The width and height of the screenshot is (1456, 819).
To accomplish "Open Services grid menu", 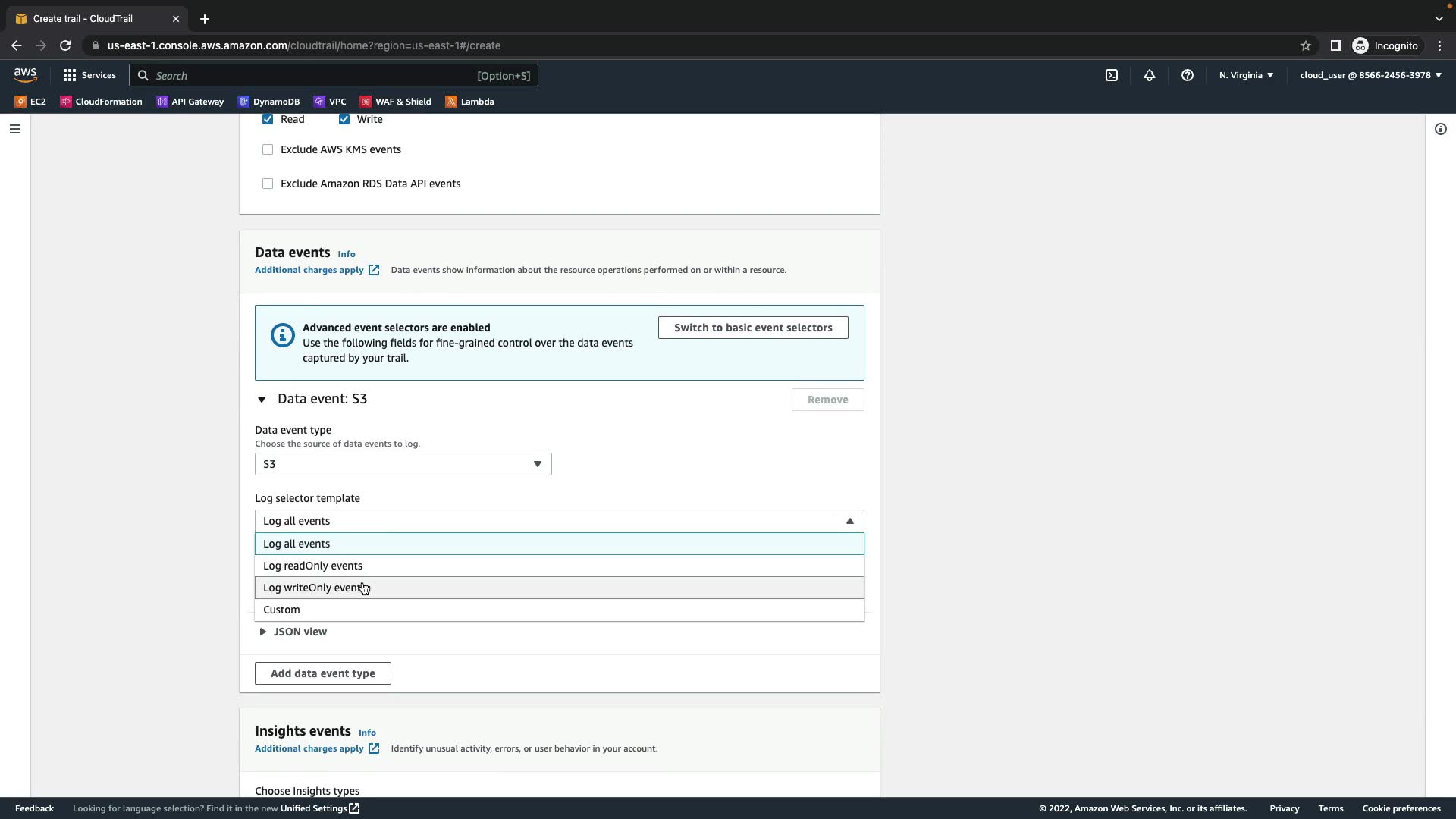I will point(89,75).
